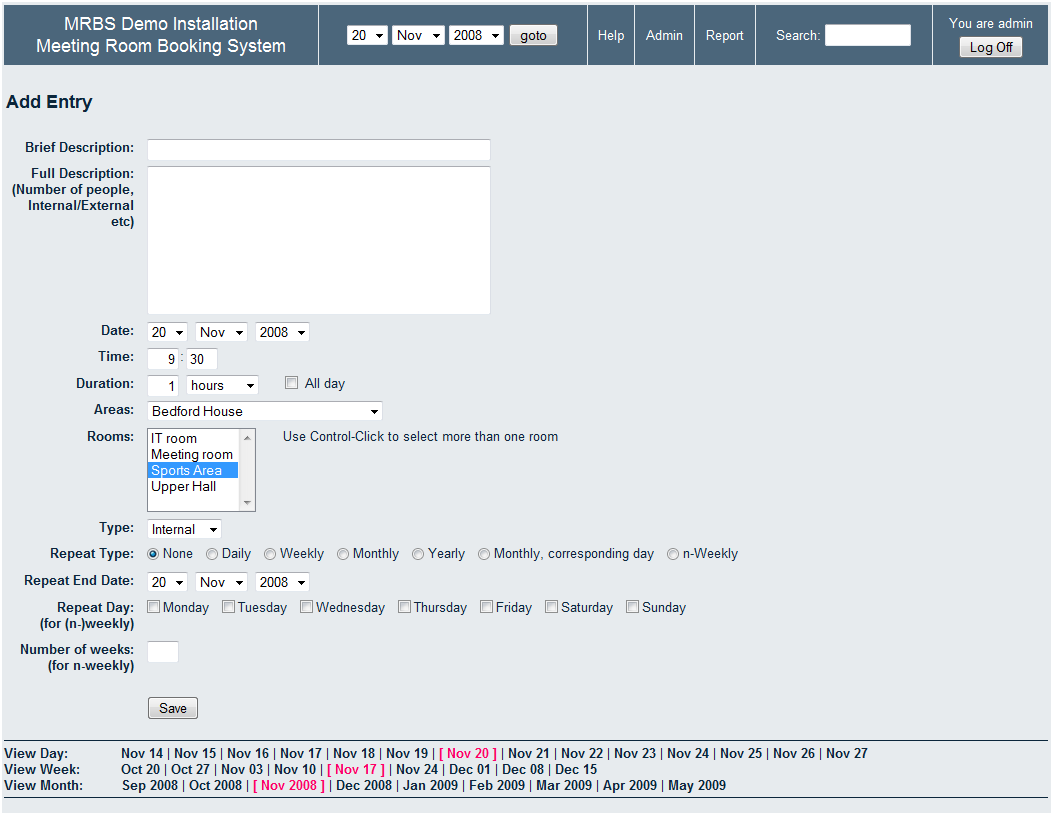Viewport: 1053px width, 815px height.
Task: Check the Friday repeat day checkbox
Action: 486,607
